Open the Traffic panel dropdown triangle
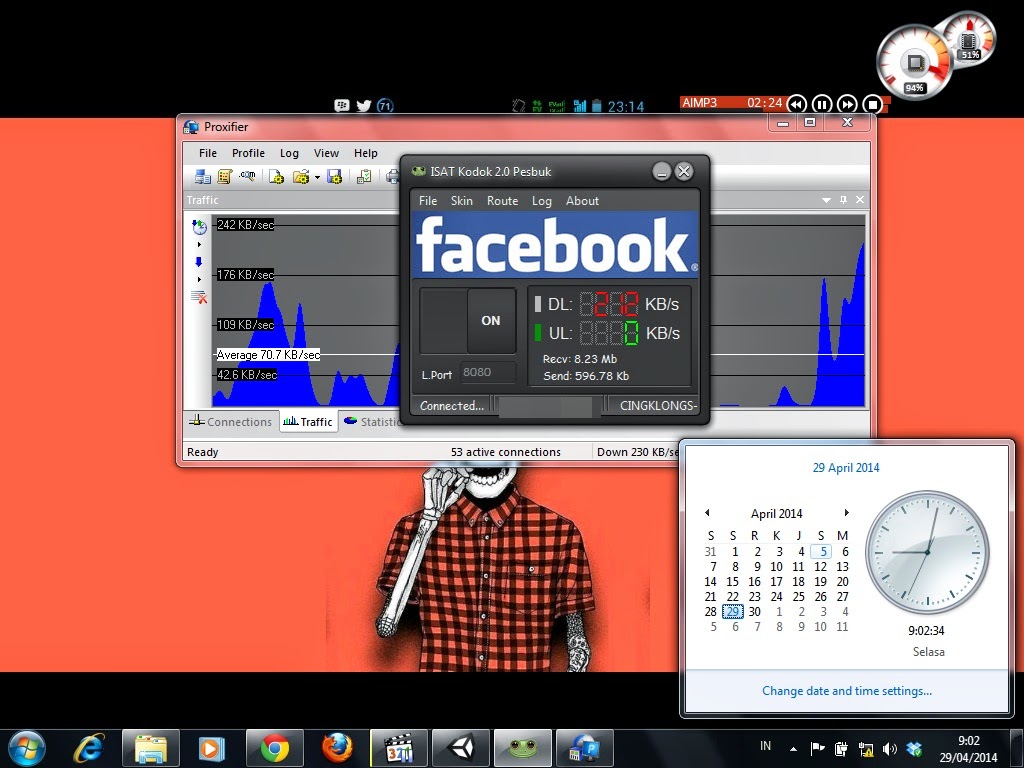Viewport: 1024px width, 768px height. (826, 200)
